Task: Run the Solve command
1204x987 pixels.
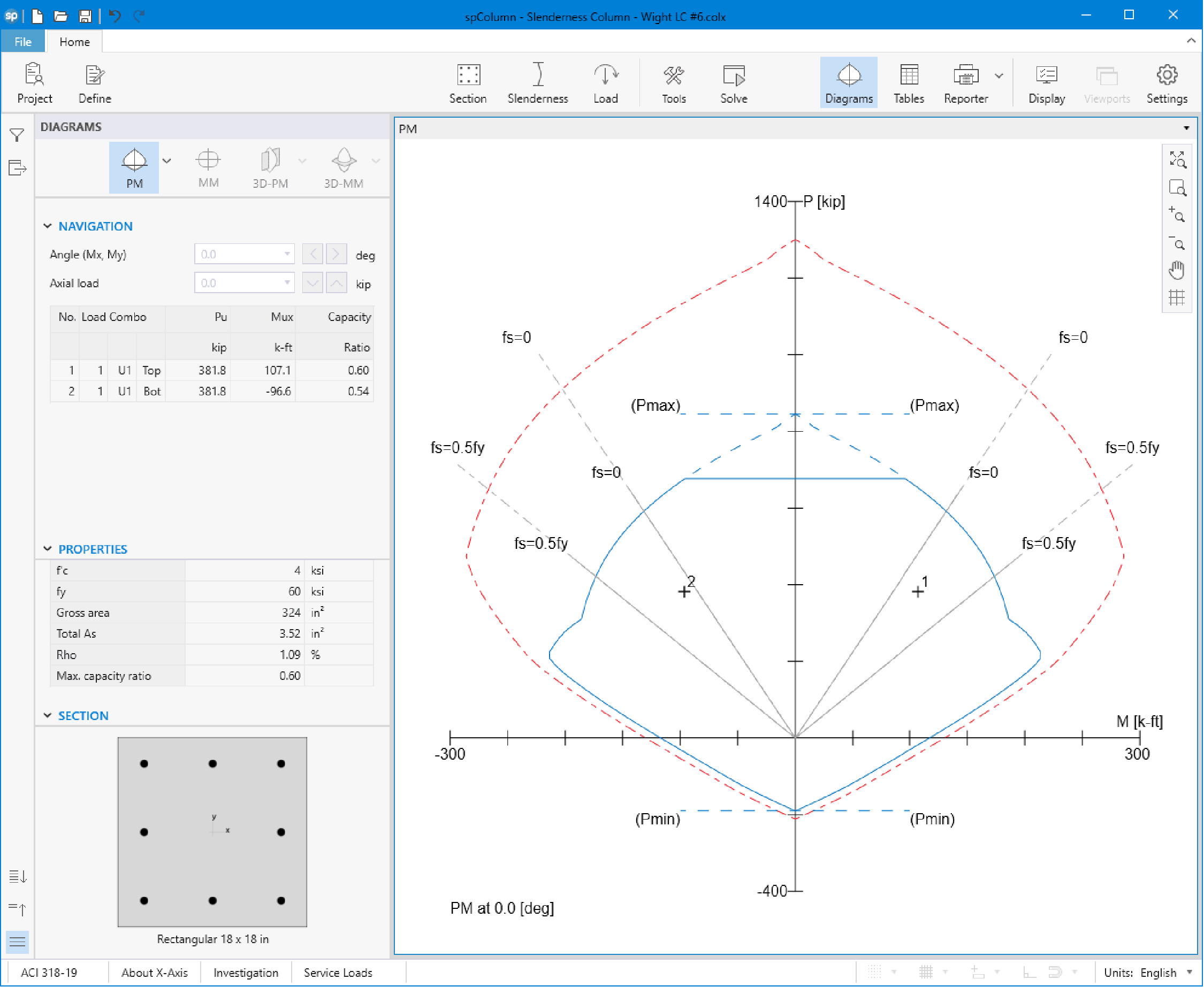Action: tap(734, 83)
